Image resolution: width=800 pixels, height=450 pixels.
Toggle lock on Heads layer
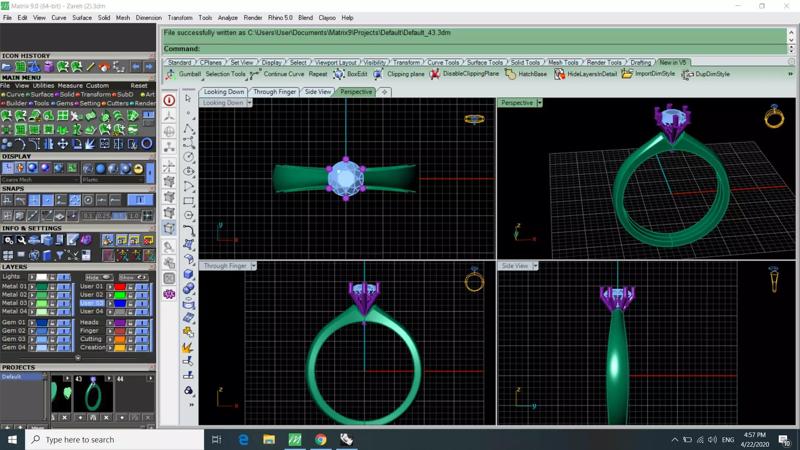pos(130,322)
